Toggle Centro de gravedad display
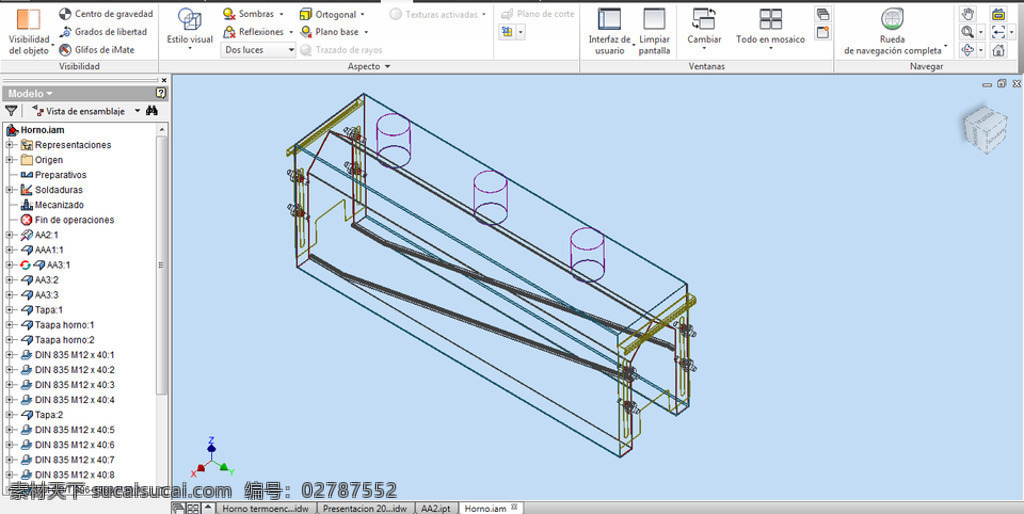The width and height of the screenshot is (1024, 514). (106, 14)
